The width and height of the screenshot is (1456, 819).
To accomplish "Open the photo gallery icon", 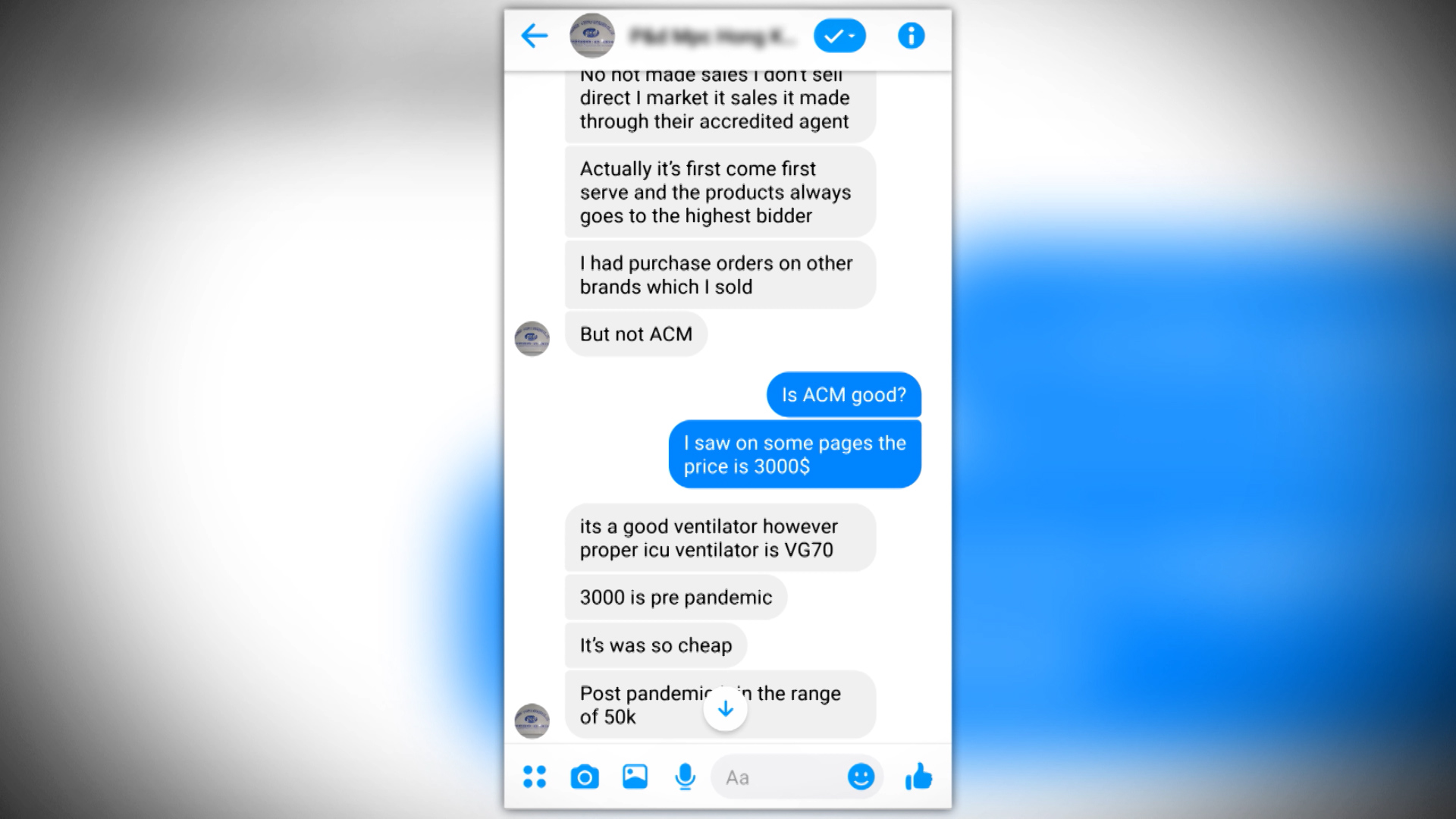I will pyautogui.click(x=635, y=777).
